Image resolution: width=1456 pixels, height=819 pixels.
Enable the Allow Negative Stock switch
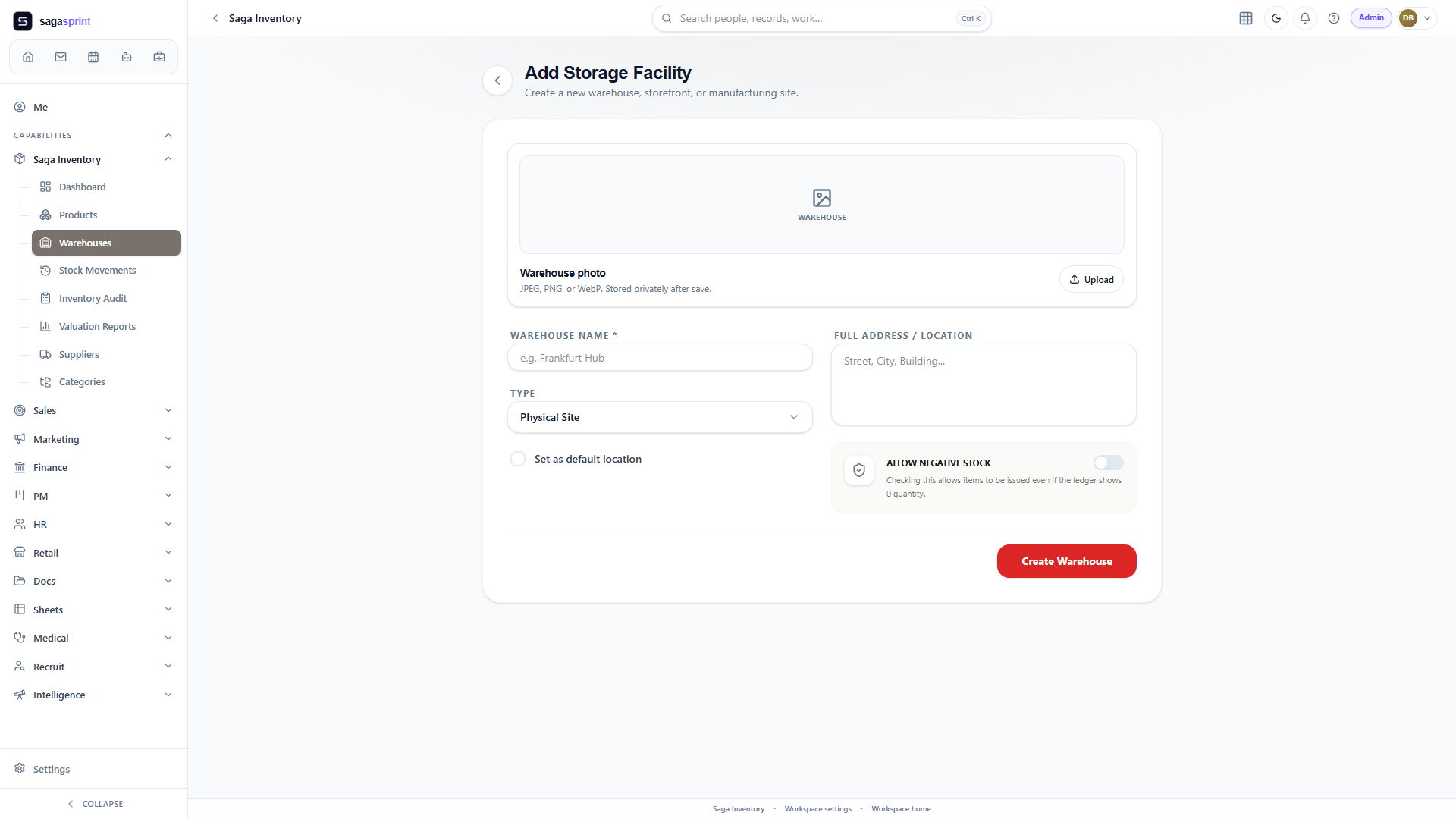point(1108,463)
